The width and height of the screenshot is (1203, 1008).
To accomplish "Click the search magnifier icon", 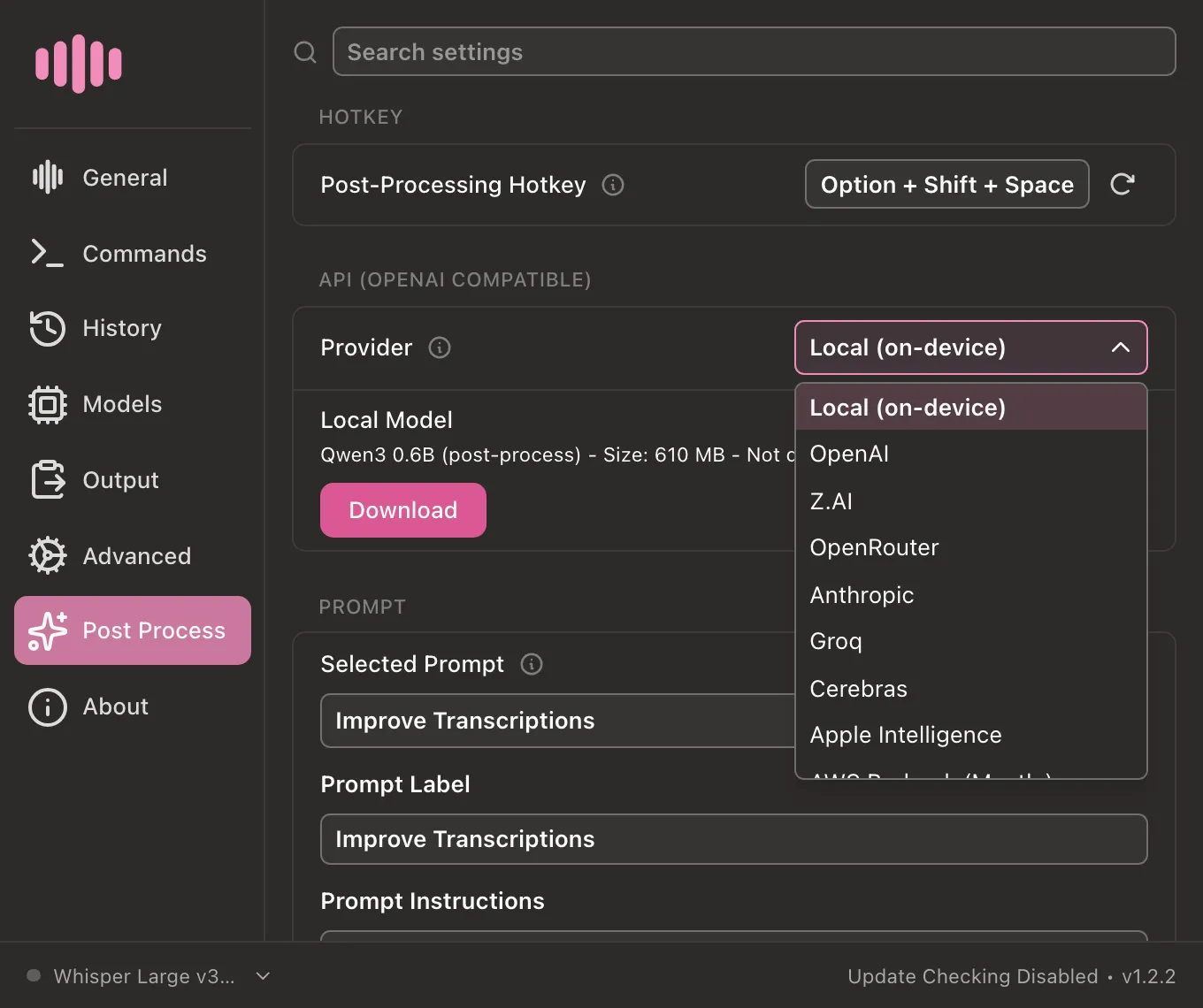I will 305,52.
